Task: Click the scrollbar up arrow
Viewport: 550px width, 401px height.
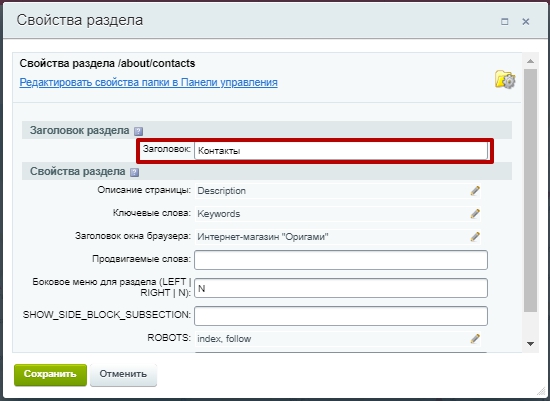Action: [x=530, y=61]
